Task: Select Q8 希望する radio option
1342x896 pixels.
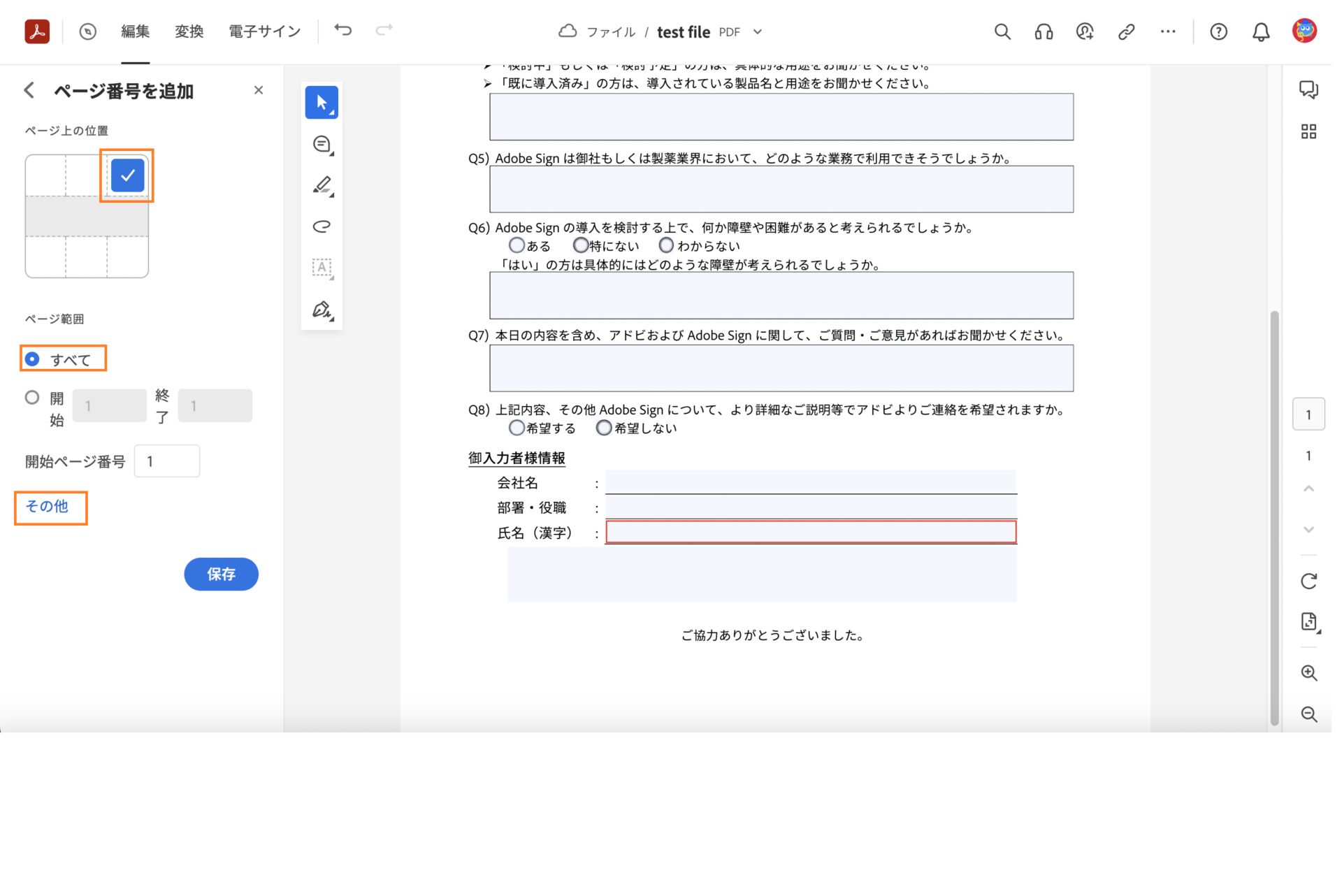Action: click(x=517, y=428)
